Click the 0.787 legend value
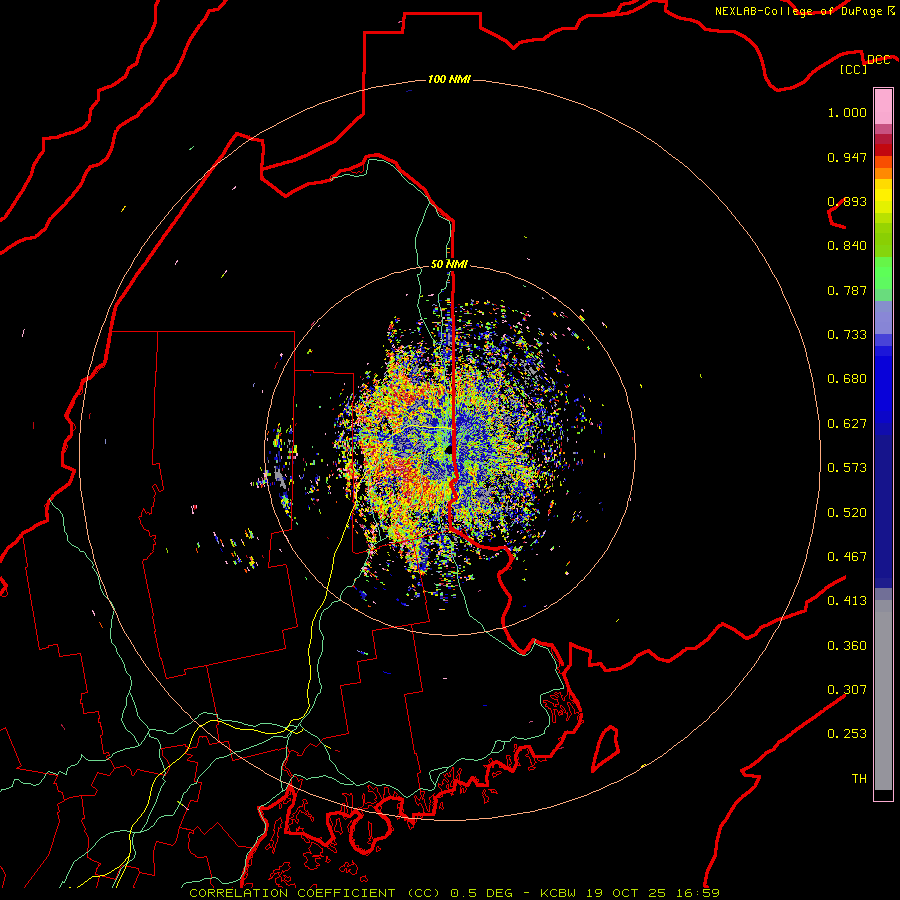 847,290
